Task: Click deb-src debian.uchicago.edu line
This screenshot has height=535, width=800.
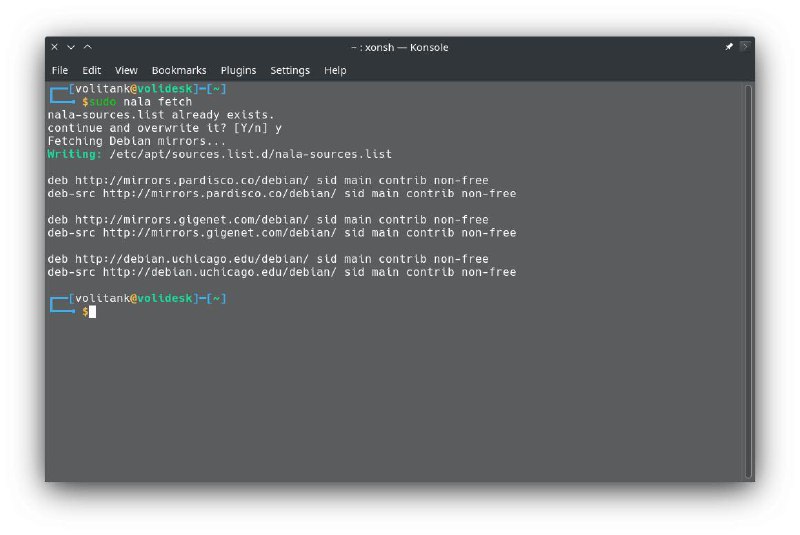Action: click(x=282, y=272)
